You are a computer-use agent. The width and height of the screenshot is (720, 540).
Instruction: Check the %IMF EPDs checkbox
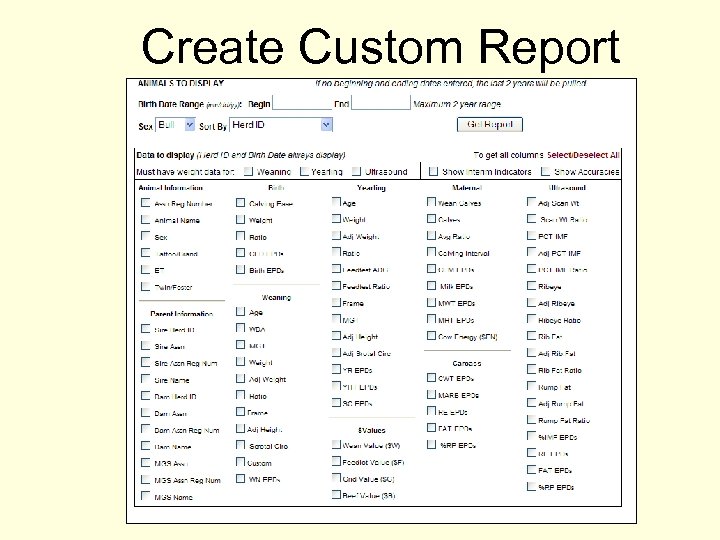coord(531,436)
